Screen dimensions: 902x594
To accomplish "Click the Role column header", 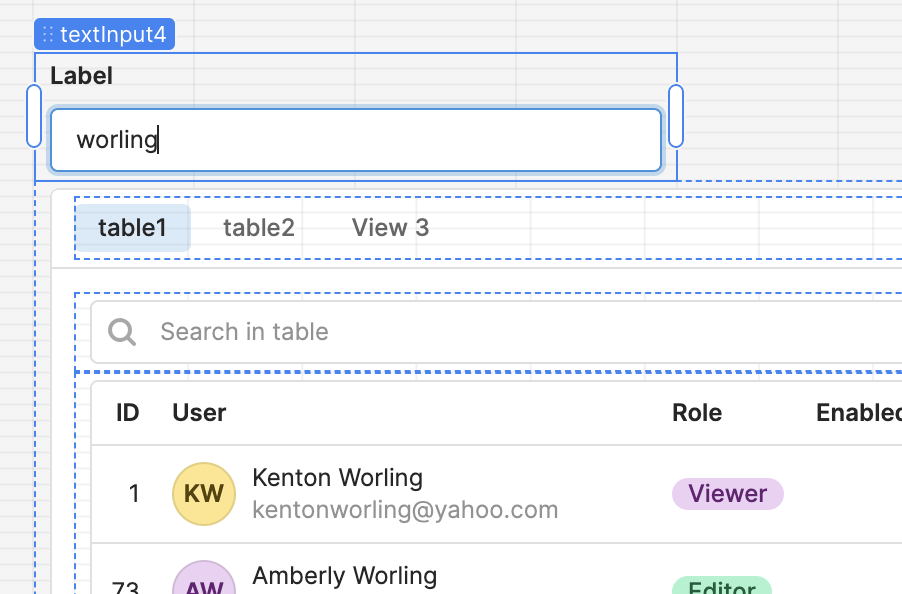I will (x=697, y=413).
